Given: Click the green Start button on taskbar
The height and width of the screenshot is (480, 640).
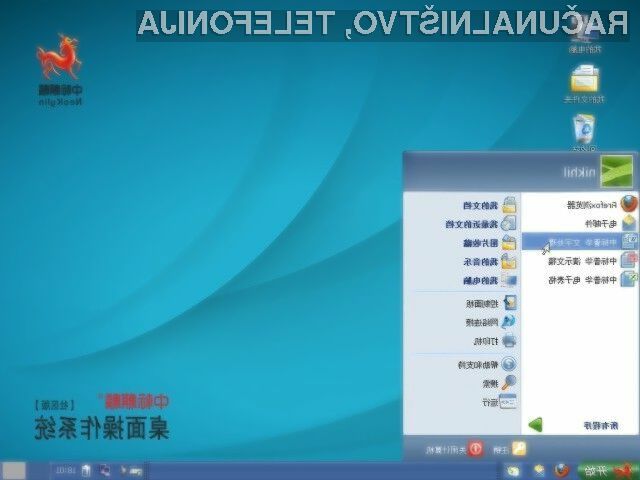Looking at the screenshot, I should click(x=609, y=469).
